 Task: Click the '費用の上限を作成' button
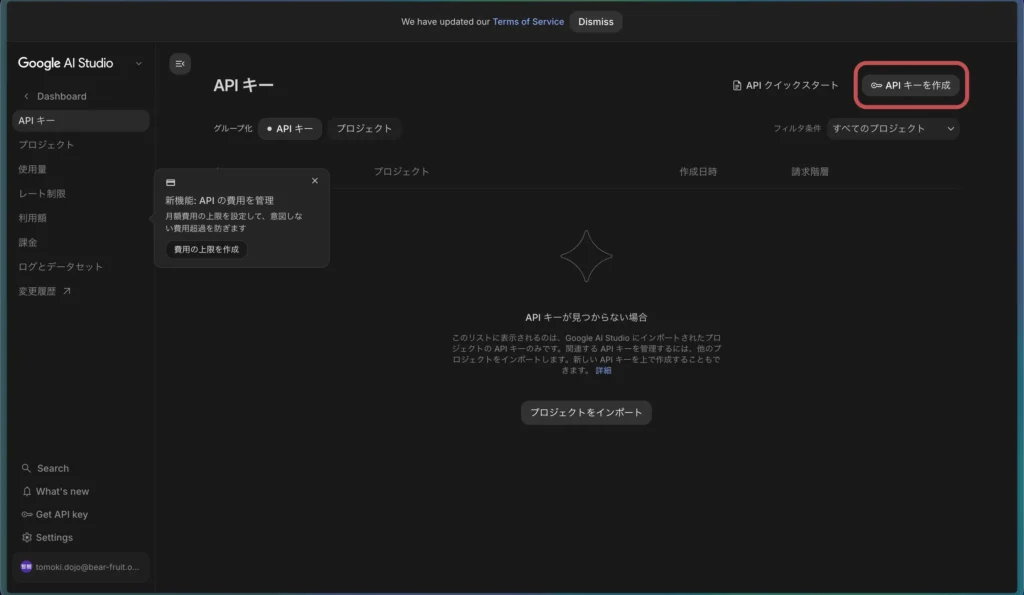click(206, 249)
